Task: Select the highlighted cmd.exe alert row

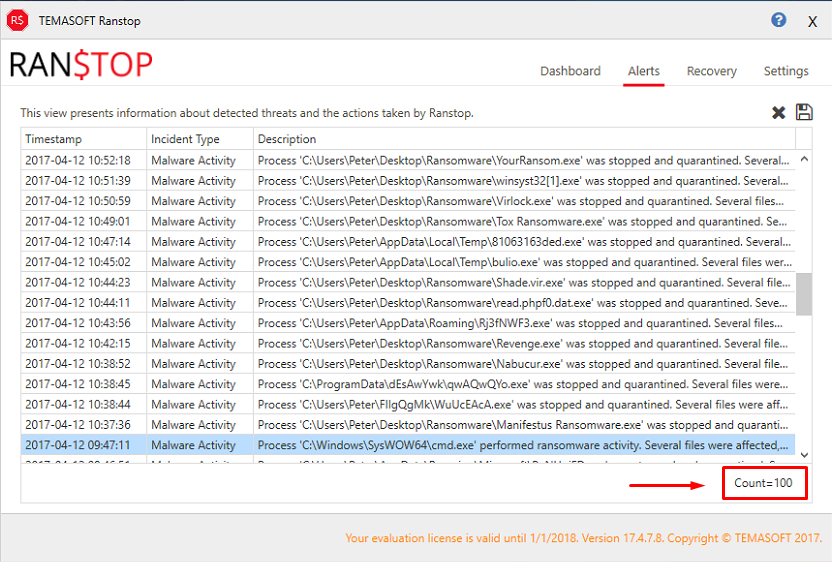Action: (408, 445)
